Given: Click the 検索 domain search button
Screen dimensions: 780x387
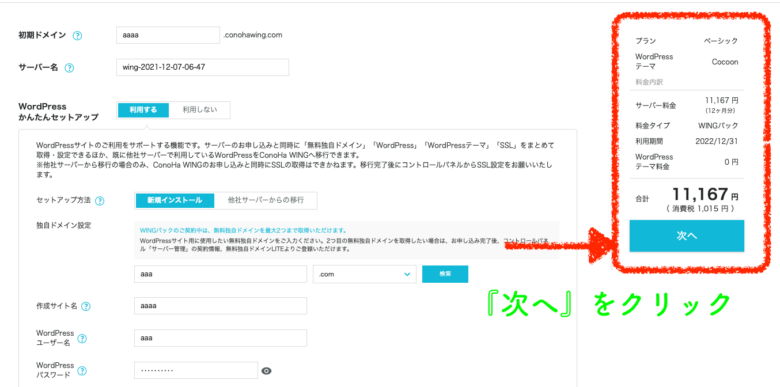Looking at the screenshot, I should (445, 274).
